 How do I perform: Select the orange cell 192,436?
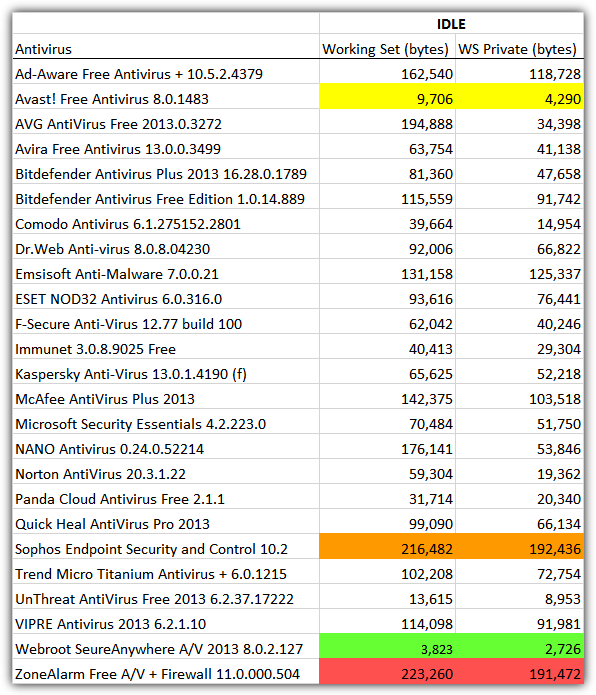(x=519, y=546)
